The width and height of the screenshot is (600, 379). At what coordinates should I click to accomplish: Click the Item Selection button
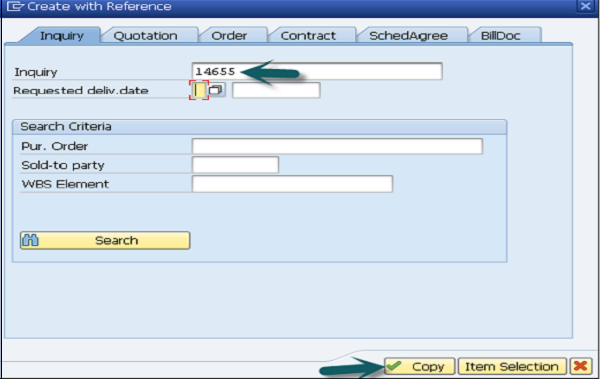tap(512, 366)
